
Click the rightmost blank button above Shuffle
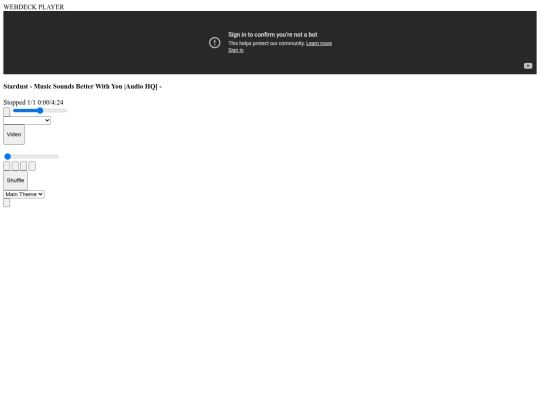[32, 166]
